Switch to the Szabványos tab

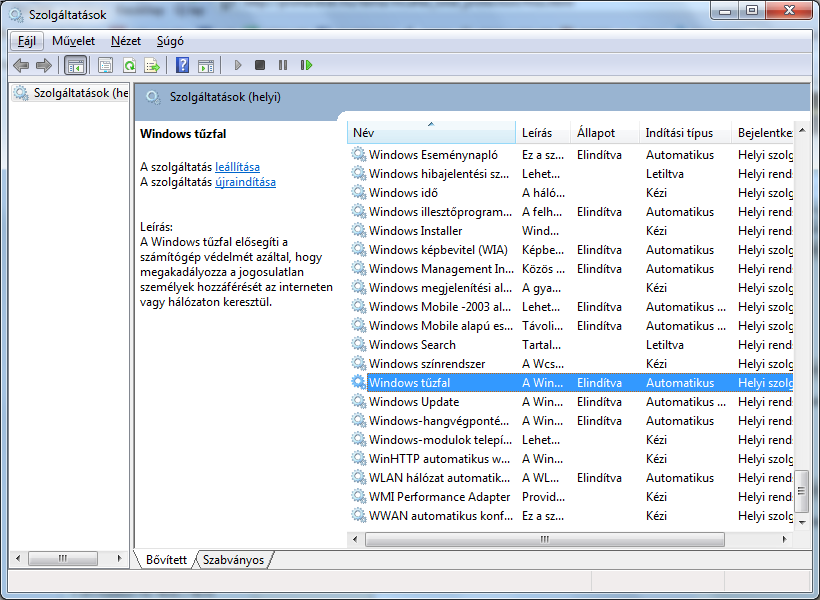[x=233, y=560]
